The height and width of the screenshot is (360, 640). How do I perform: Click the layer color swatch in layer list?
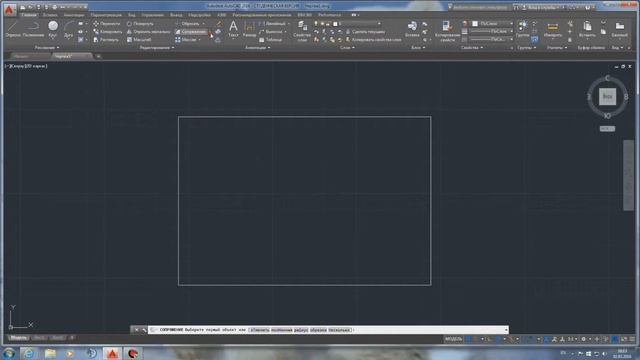click(335, 24)
